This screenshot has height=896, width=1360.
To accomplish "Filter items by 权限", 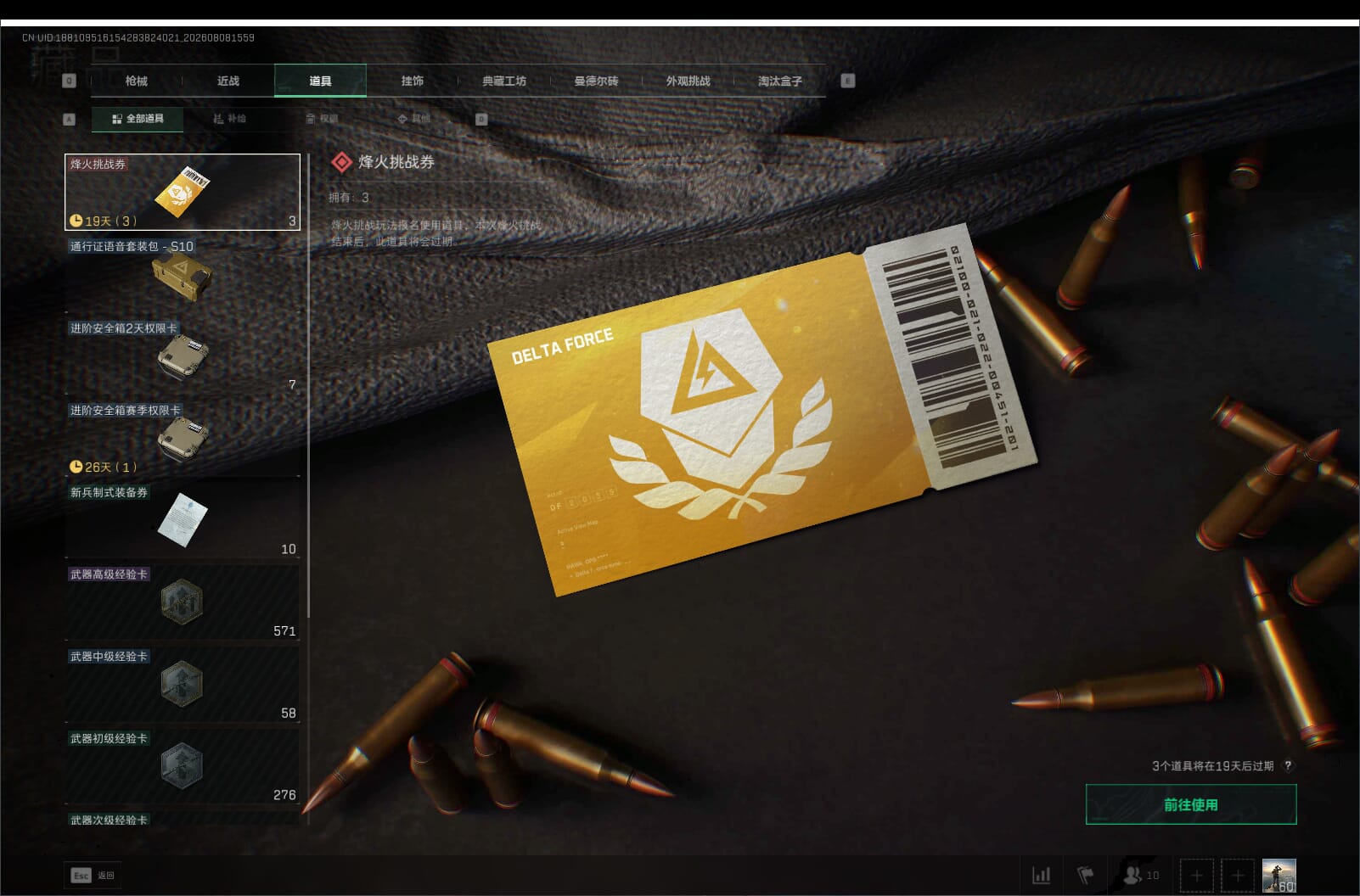I will (x=323, y=119).
